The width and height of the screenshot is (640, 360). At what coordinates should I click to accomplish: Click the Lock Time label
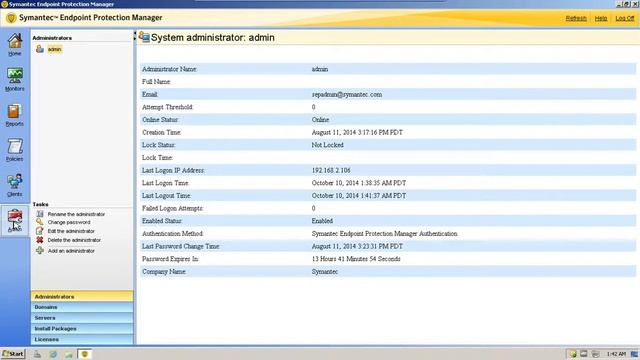pos(157,158)
